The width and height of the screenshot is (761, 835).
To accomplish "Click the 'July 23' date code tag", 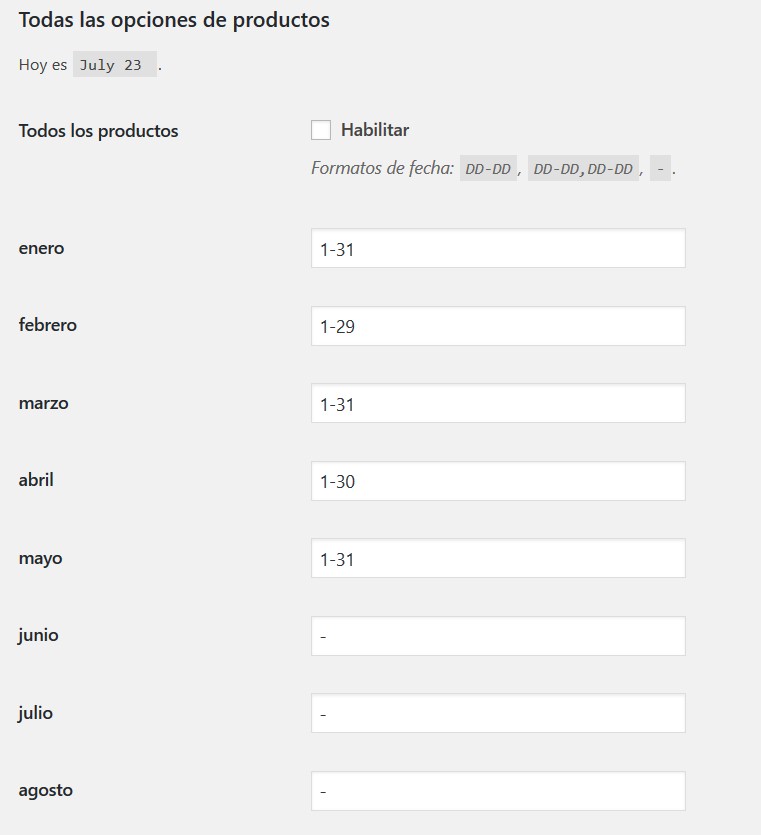I will pos(114,65).
